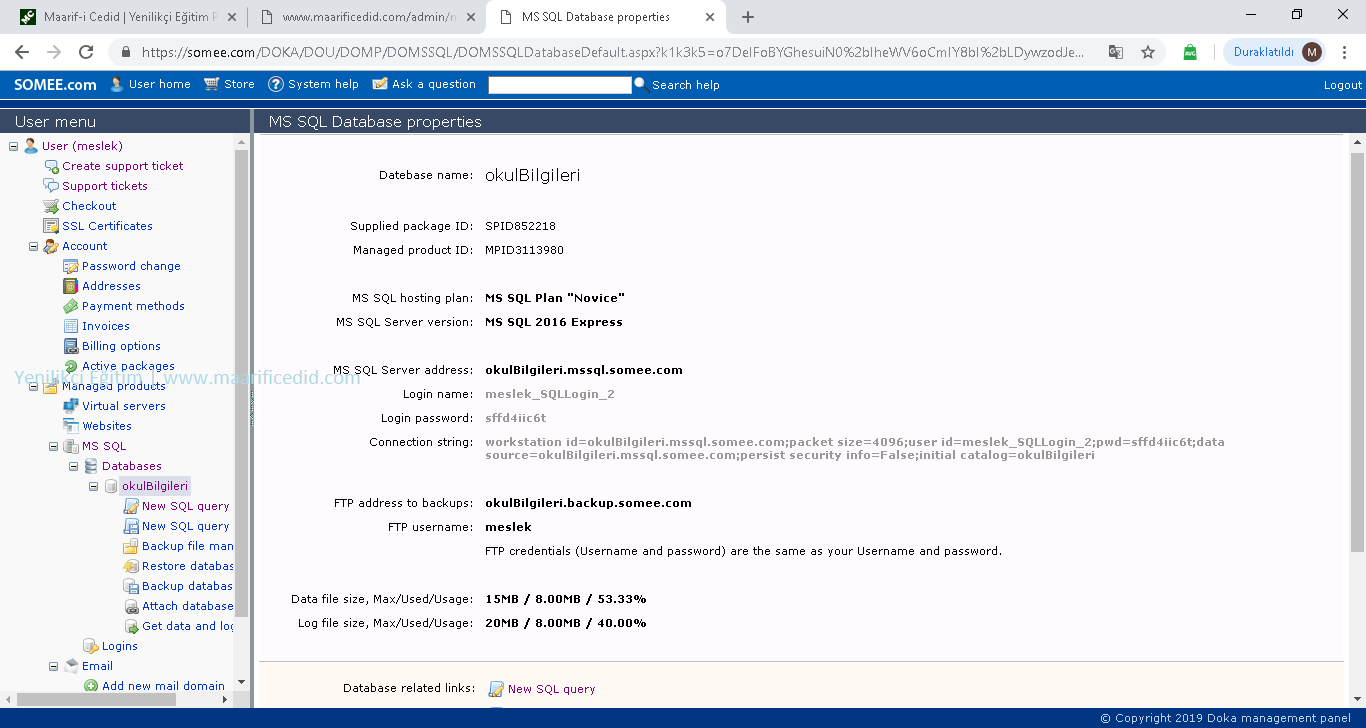Click the browser address bar URL
Screen dimensions: 1366x728
612,52
